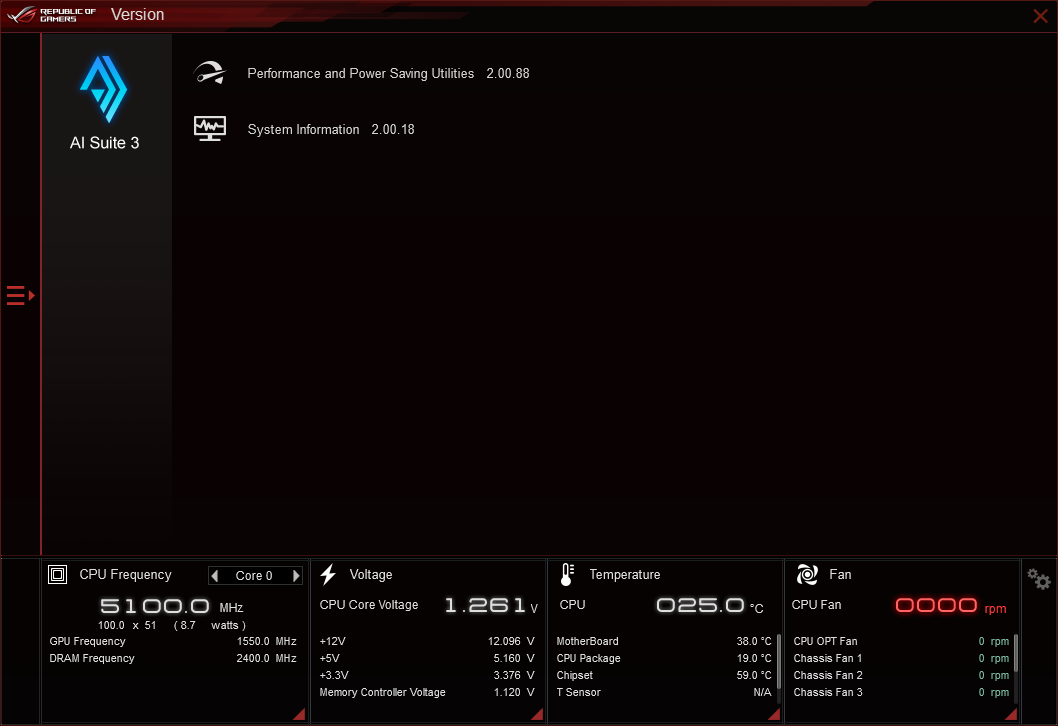The image size is (1058, 726).
Task: Click the Core 0 selector label
Action: [x=254, y=576]
